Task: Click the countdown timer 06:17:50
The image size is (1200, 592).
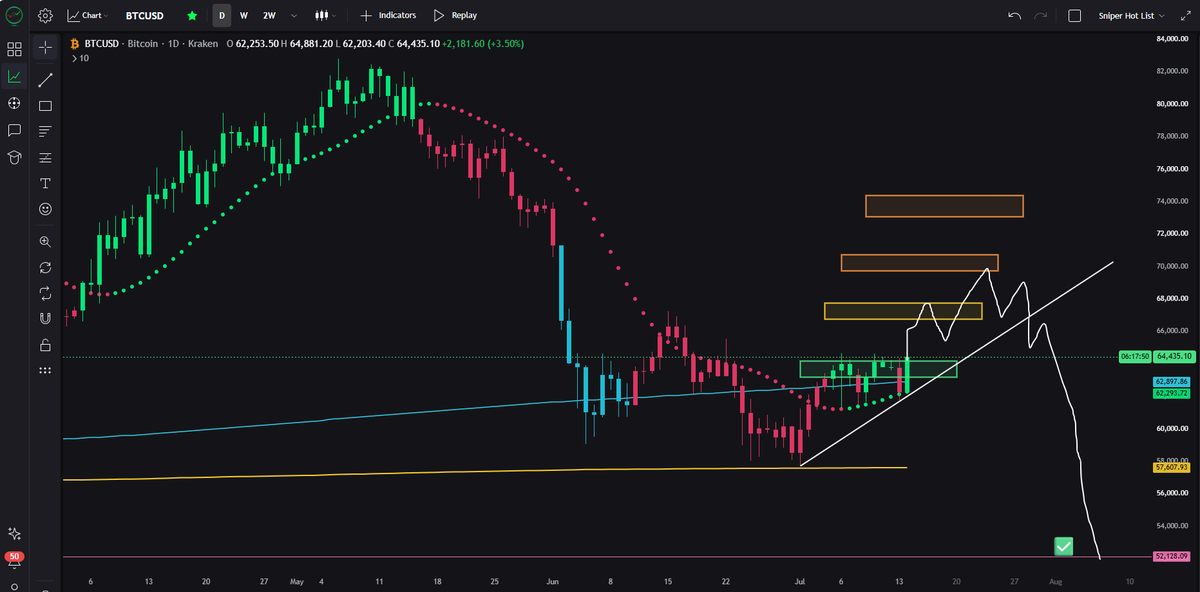Action: tap(1135, 356)
